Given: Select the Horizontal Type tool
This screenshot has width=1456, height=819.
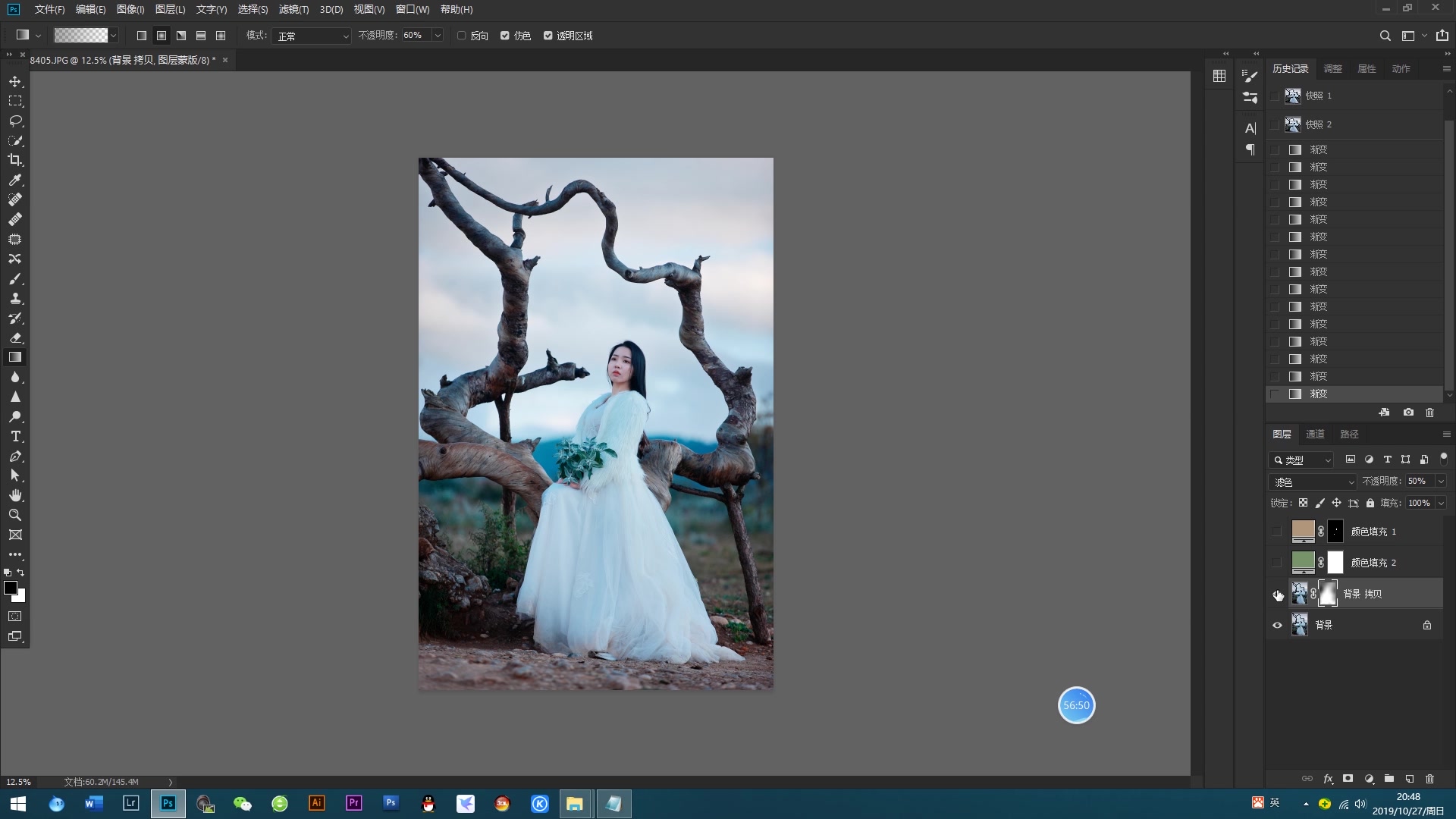Looking at the screenshot, I should (15, 436).
